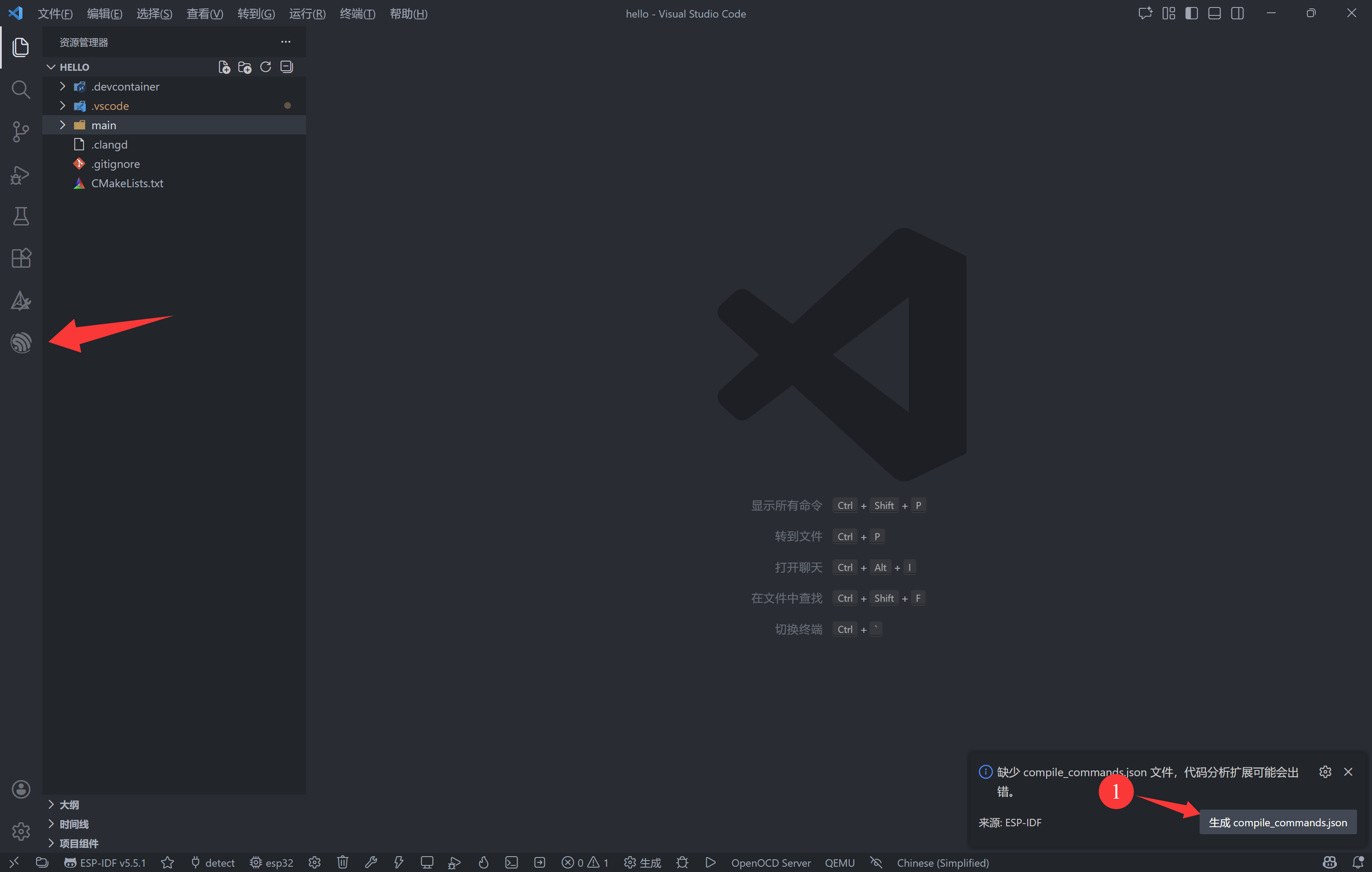Select ESP-IDF current project folder icon
Screen dimensions: 1372x872
click(42, 862)
